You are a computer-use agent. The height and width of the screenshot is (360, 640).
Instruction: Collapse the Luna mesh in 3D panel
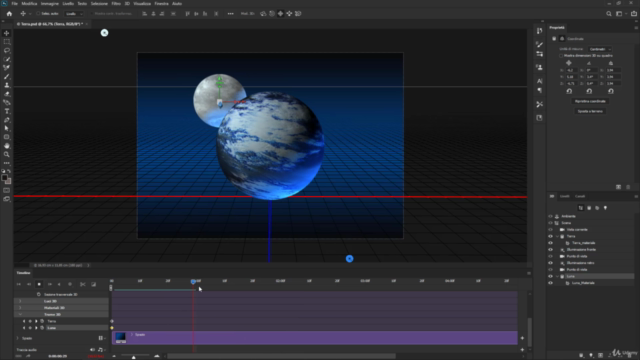tap(557, 276)
